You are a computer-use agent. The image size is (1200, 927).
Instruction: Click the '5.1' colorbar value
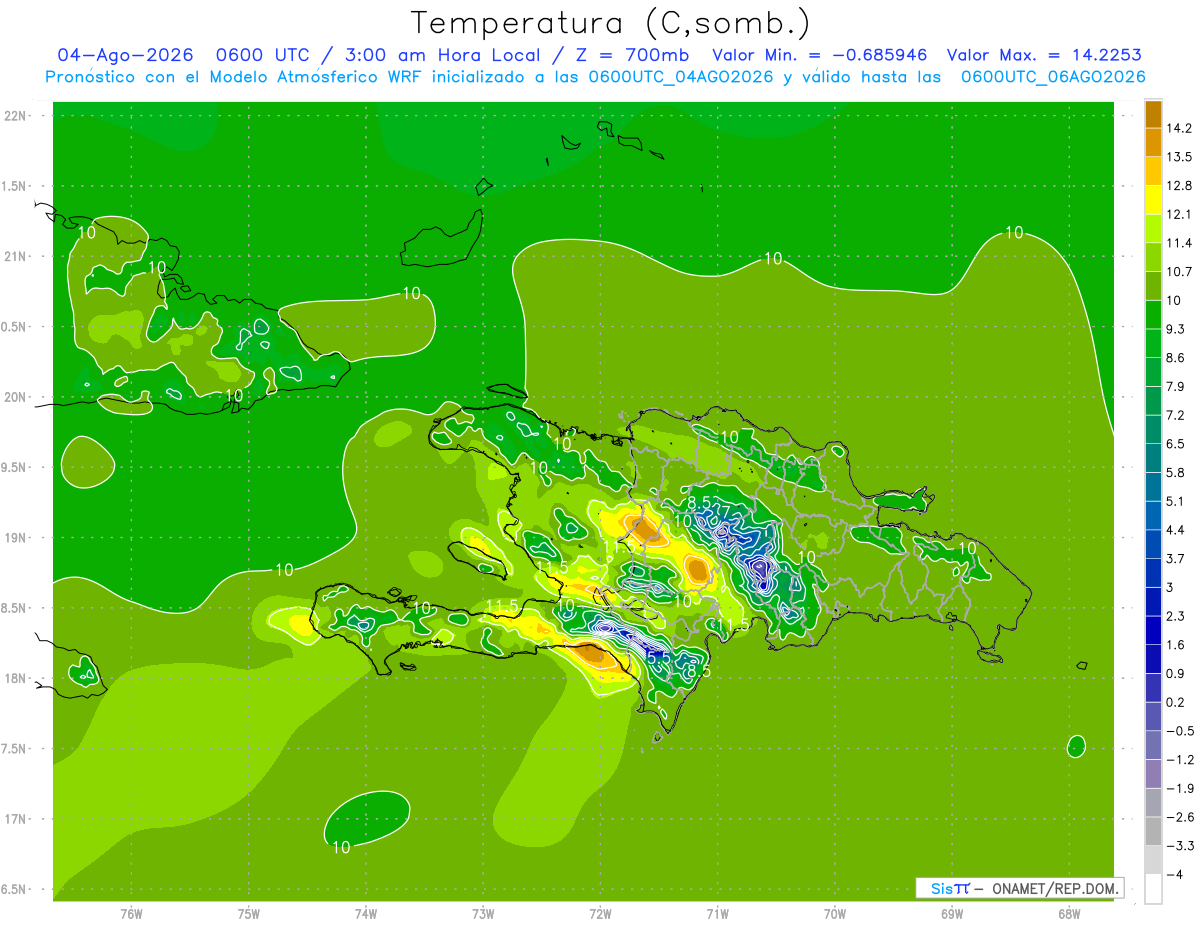pyautogui.click(x=1175, y=501)
